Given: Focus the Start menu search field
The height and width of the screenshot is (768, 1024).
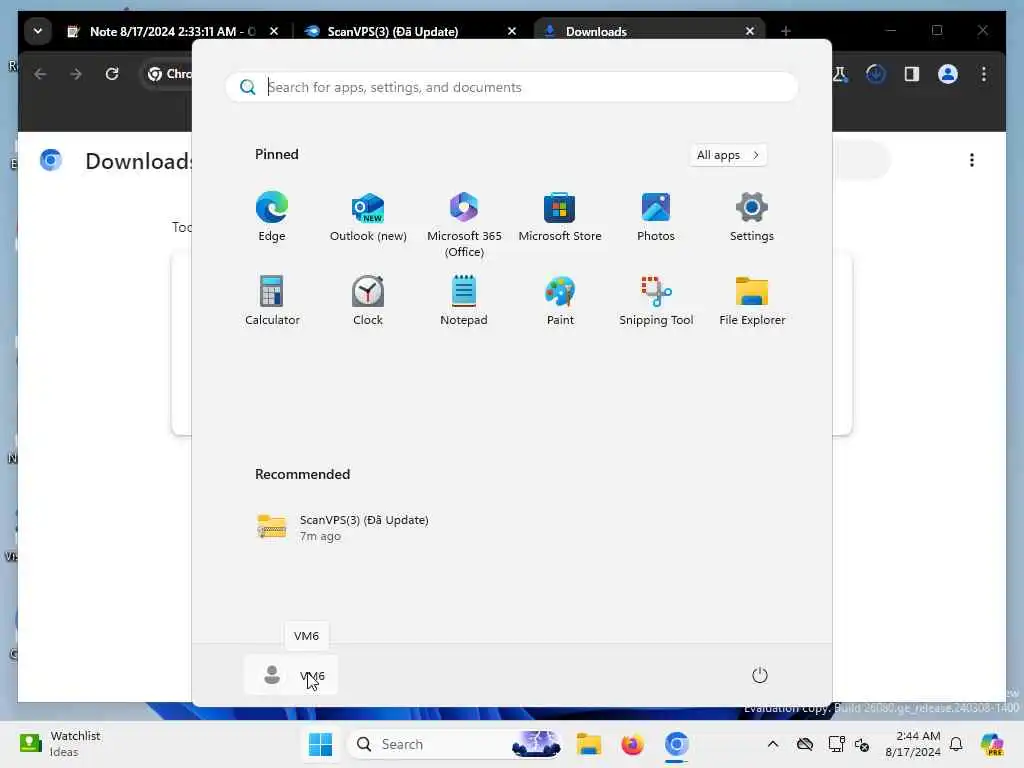Looking at the screenshot, I should (511, 87).
